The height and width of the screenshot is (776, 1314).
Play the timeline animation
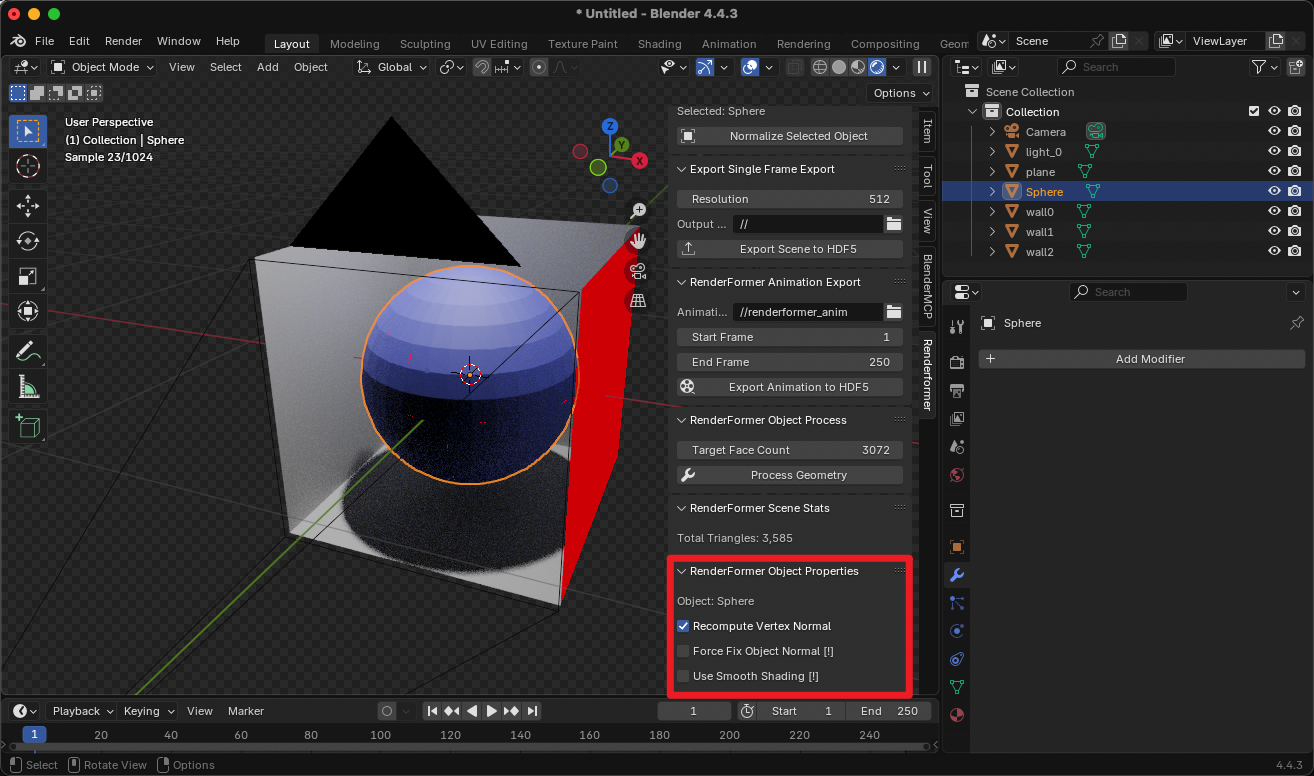[x=491, y=711]
